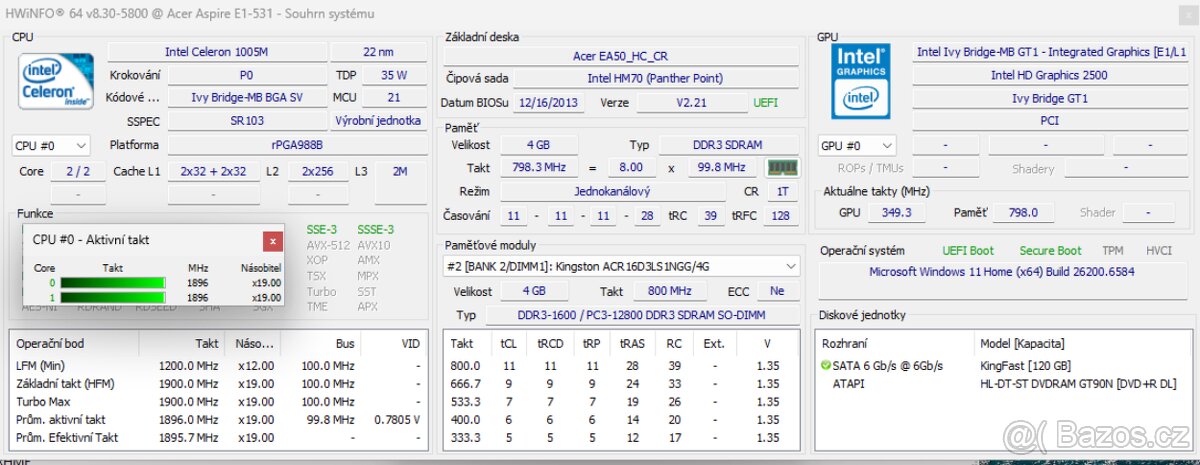Click the Intel Graphics logo

(861, 83)
